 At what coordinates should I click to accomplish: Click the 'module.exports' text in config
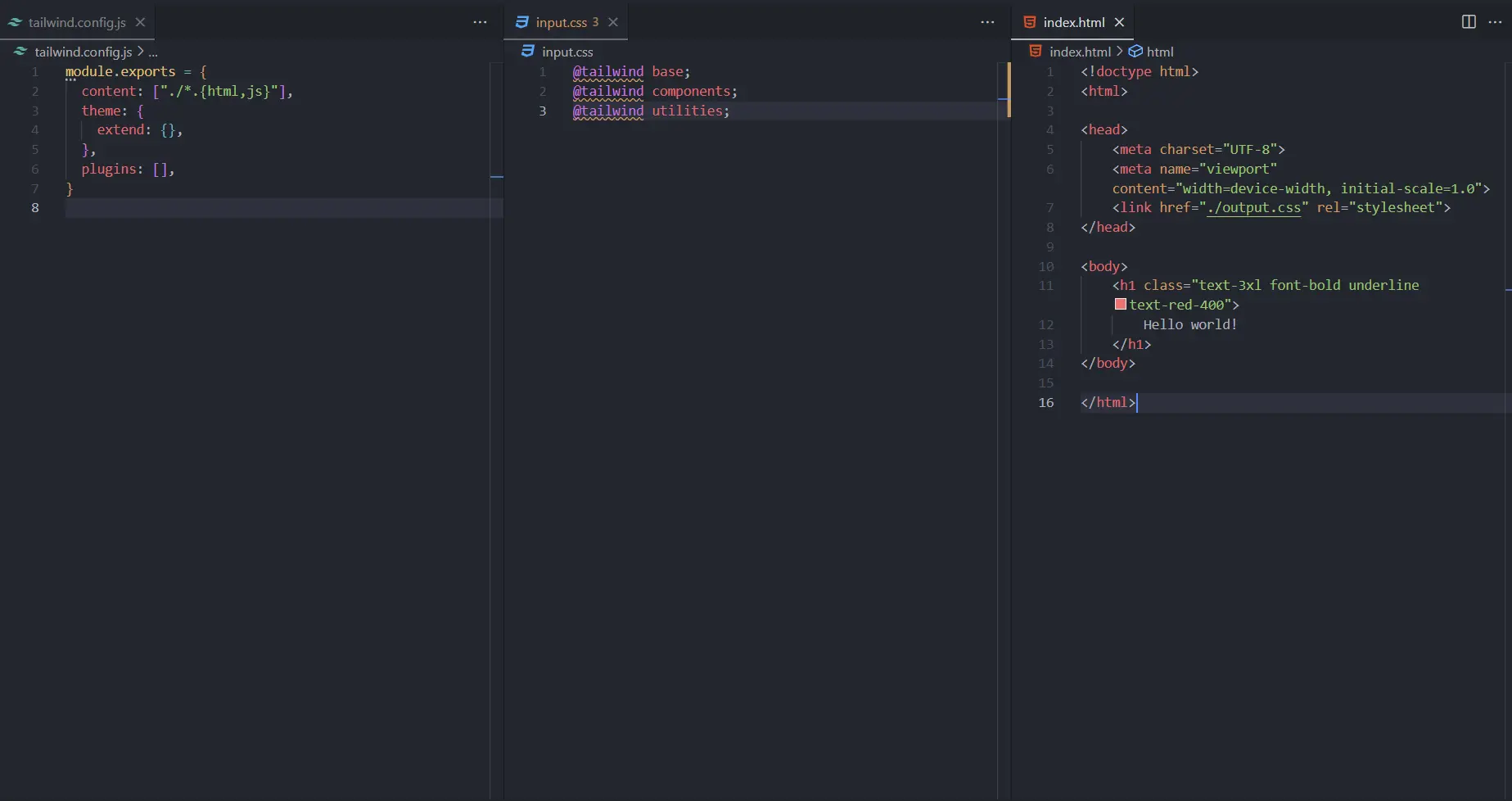click(x=120, y=71)
